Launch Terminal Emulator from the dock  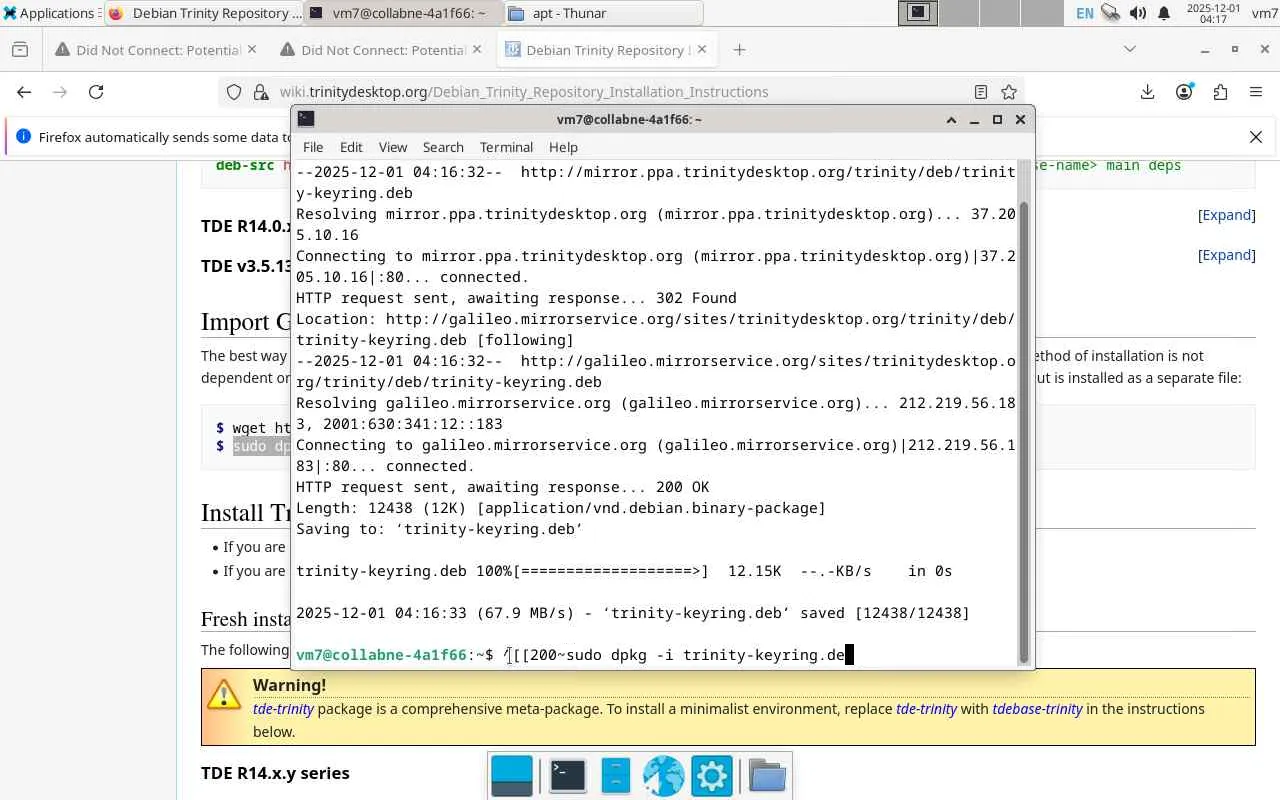tap(567, 776)
